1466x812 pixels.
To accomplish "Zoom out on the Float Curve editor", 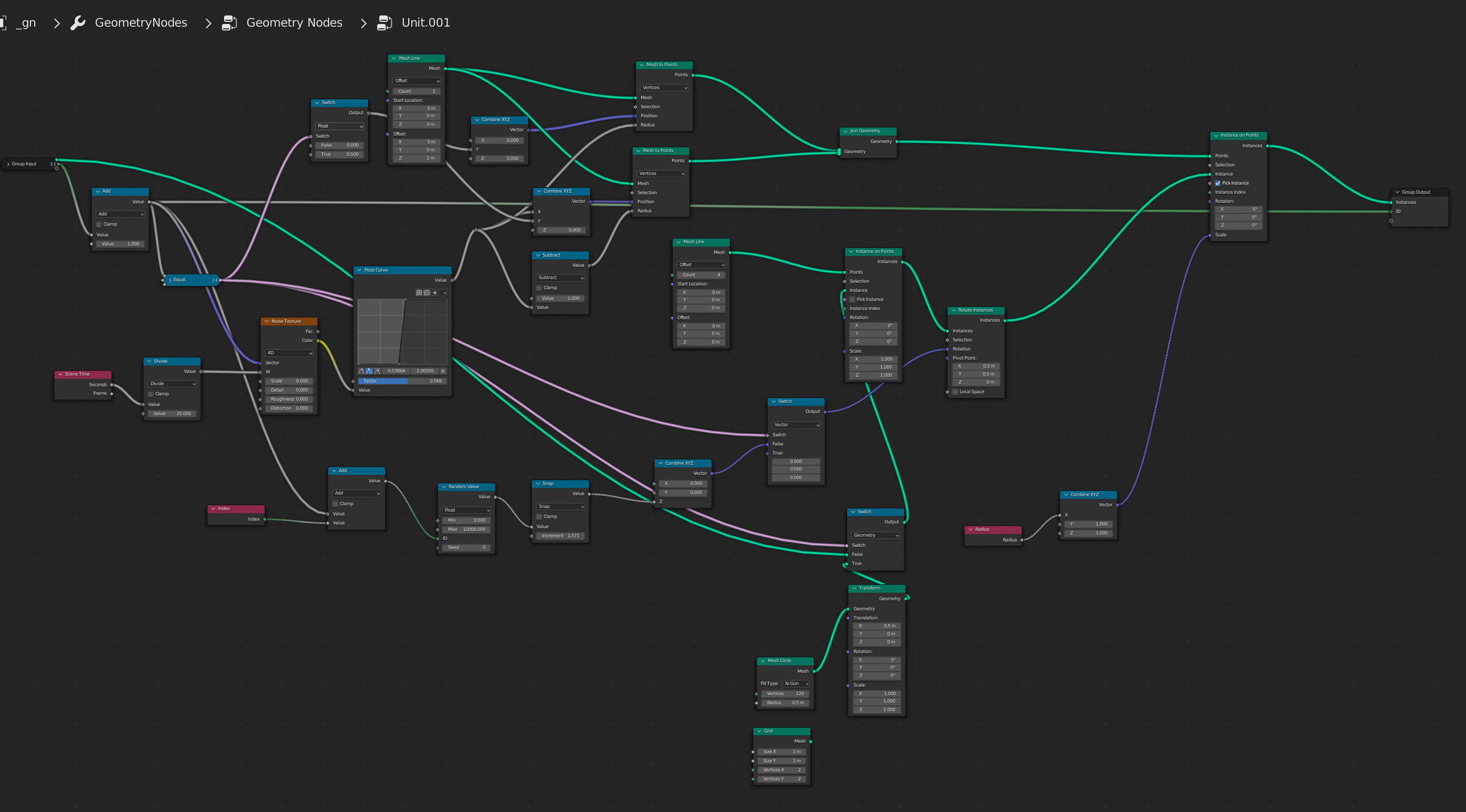I will click(427, 292).
